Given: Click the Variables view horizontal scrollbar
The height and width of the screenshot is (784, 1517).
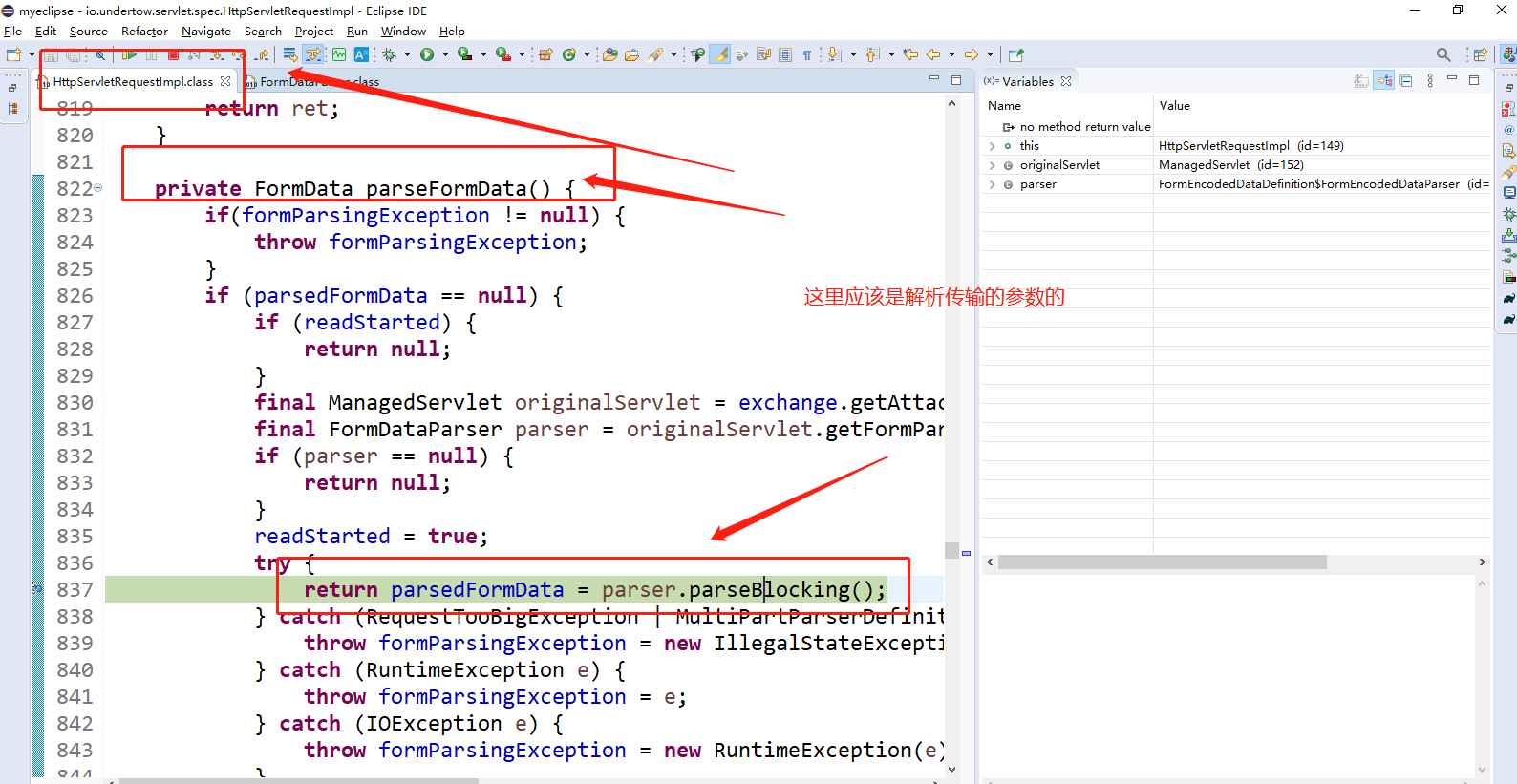Looking at the screenshot, I should (x=1162, y=562).
